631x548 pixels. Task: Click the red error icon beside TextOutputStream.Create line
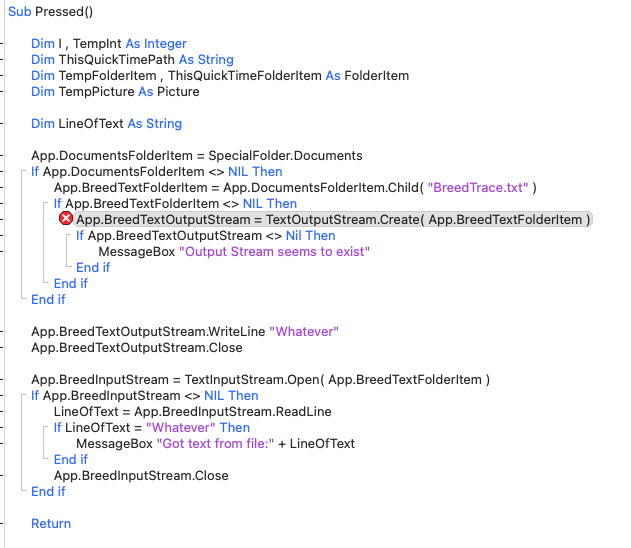click(66, 219)
